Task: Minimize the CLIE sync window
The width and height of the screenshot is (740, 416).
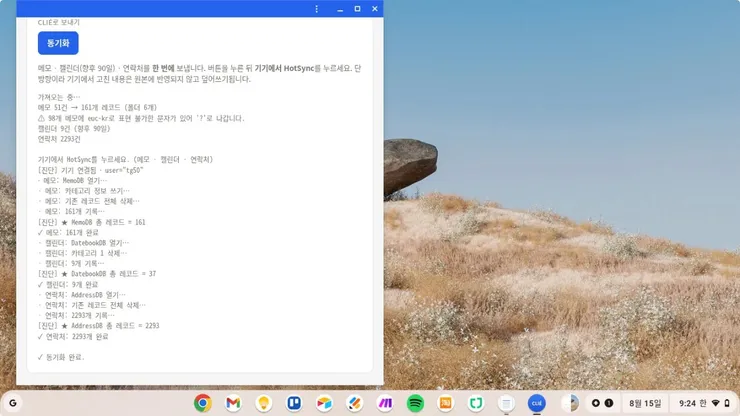Action: 340,8
